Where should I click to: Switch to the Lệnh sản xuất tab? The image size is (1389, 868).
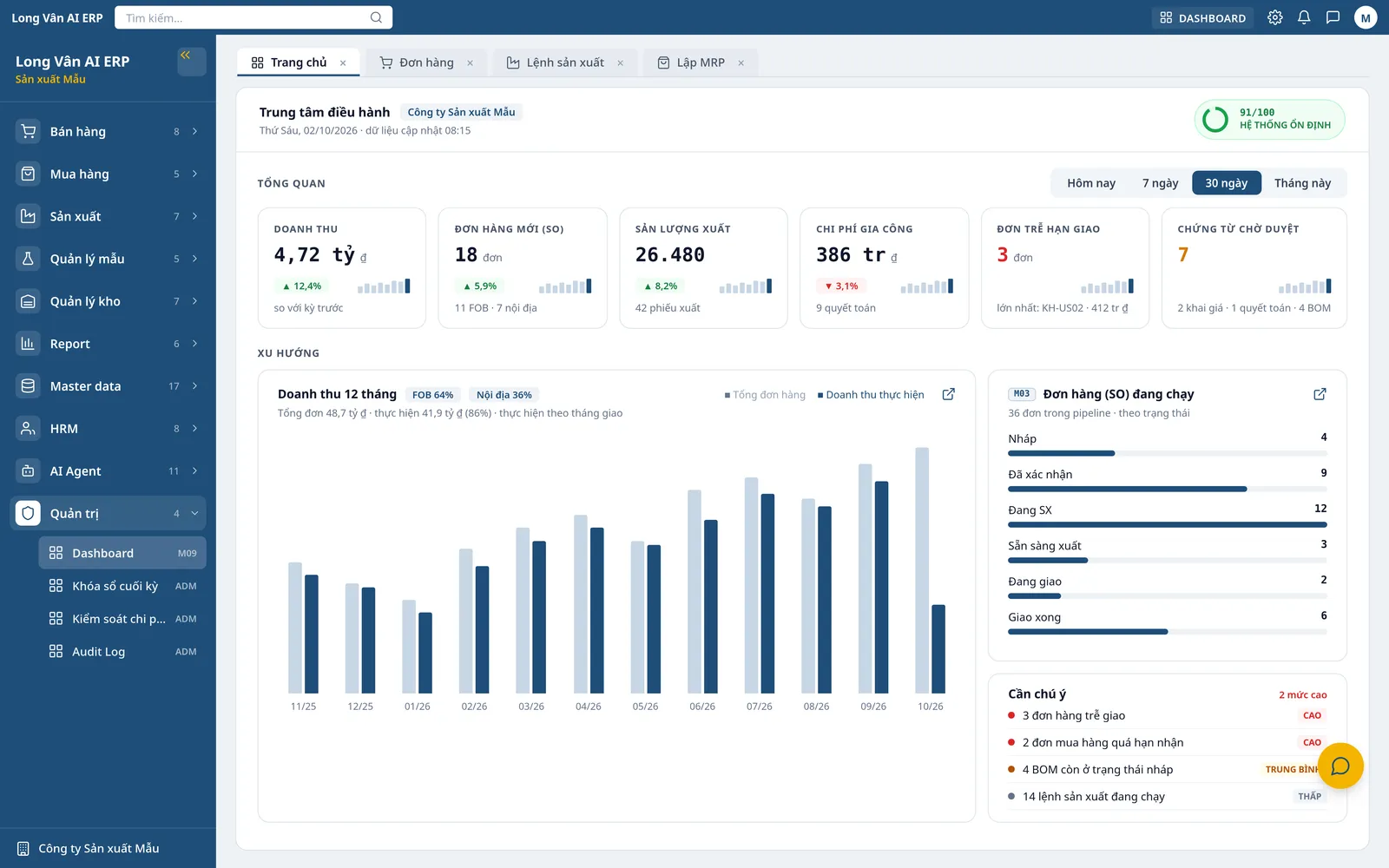click(565, 62)
